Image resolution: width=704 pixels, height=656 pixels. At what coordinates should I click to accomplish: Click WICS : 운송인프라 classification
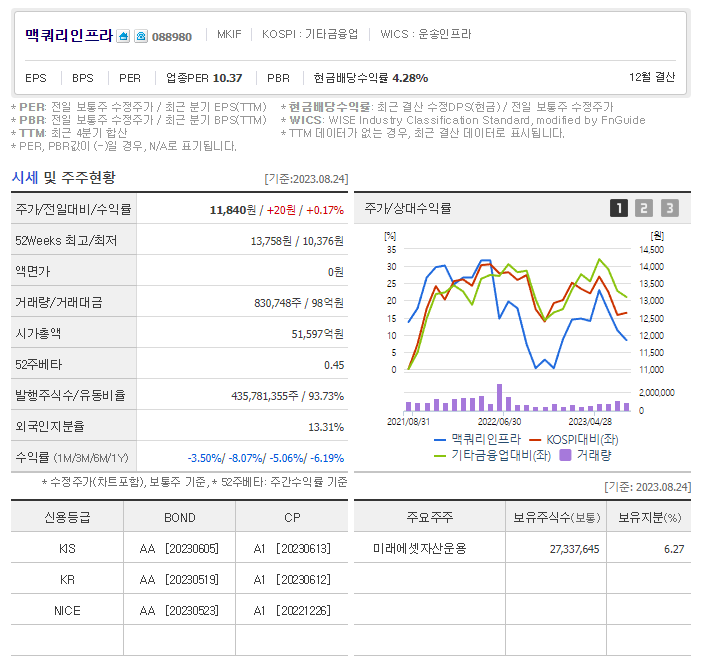(426, 34)
